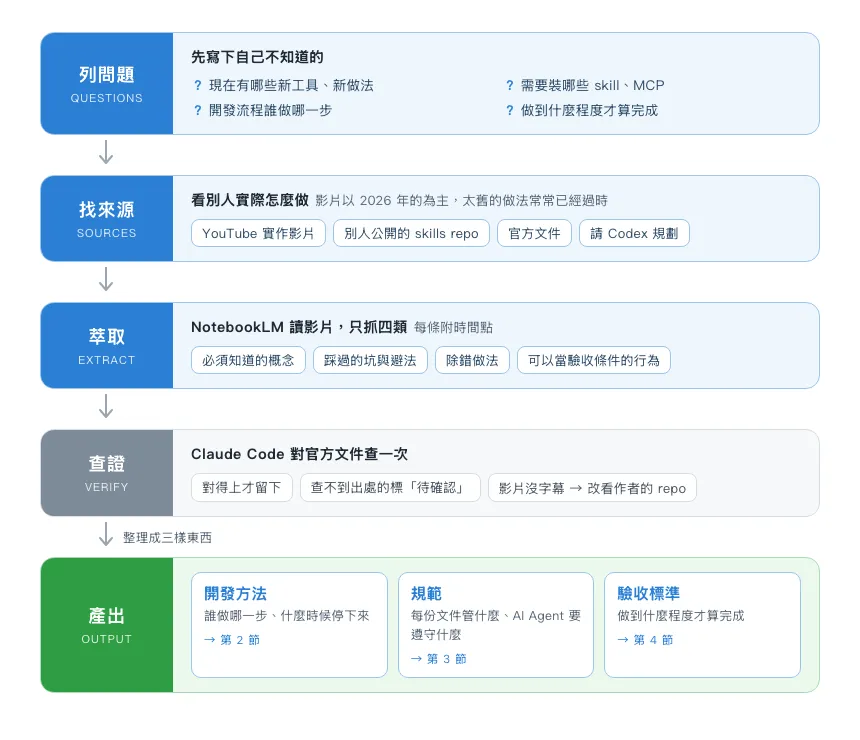
Task: Follow the → 第 2 節 link
Action: [232, 640]
